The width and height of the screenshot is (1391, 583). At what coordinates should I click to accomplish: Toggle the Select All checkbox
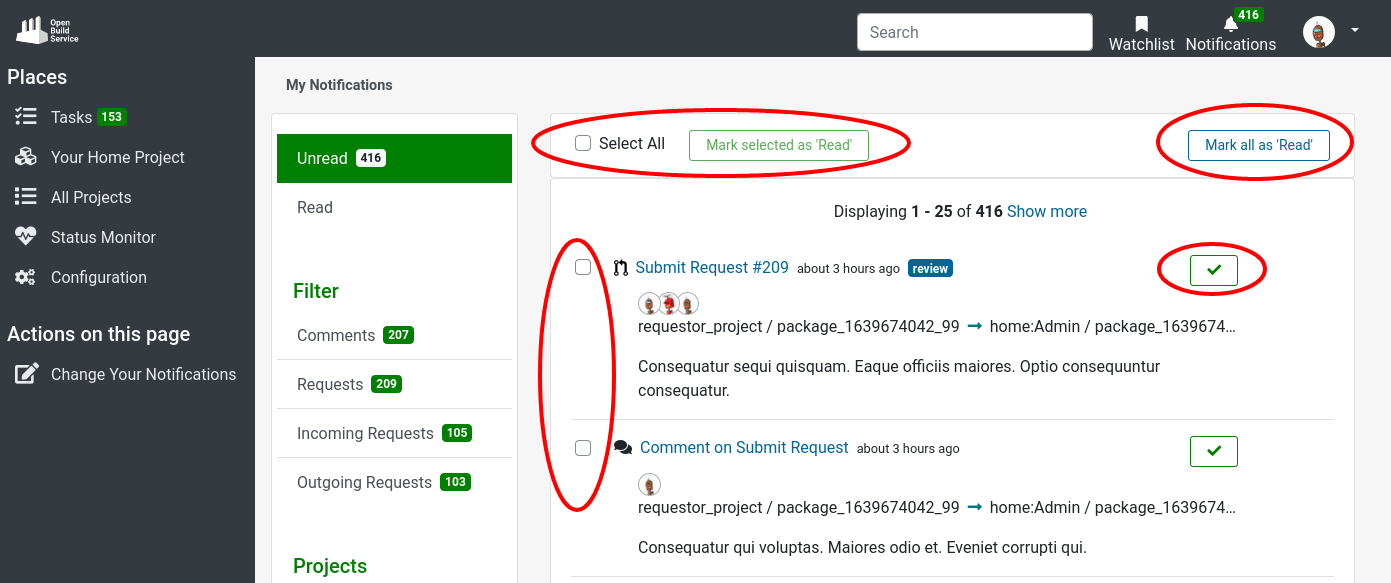(x=583, y=144)
